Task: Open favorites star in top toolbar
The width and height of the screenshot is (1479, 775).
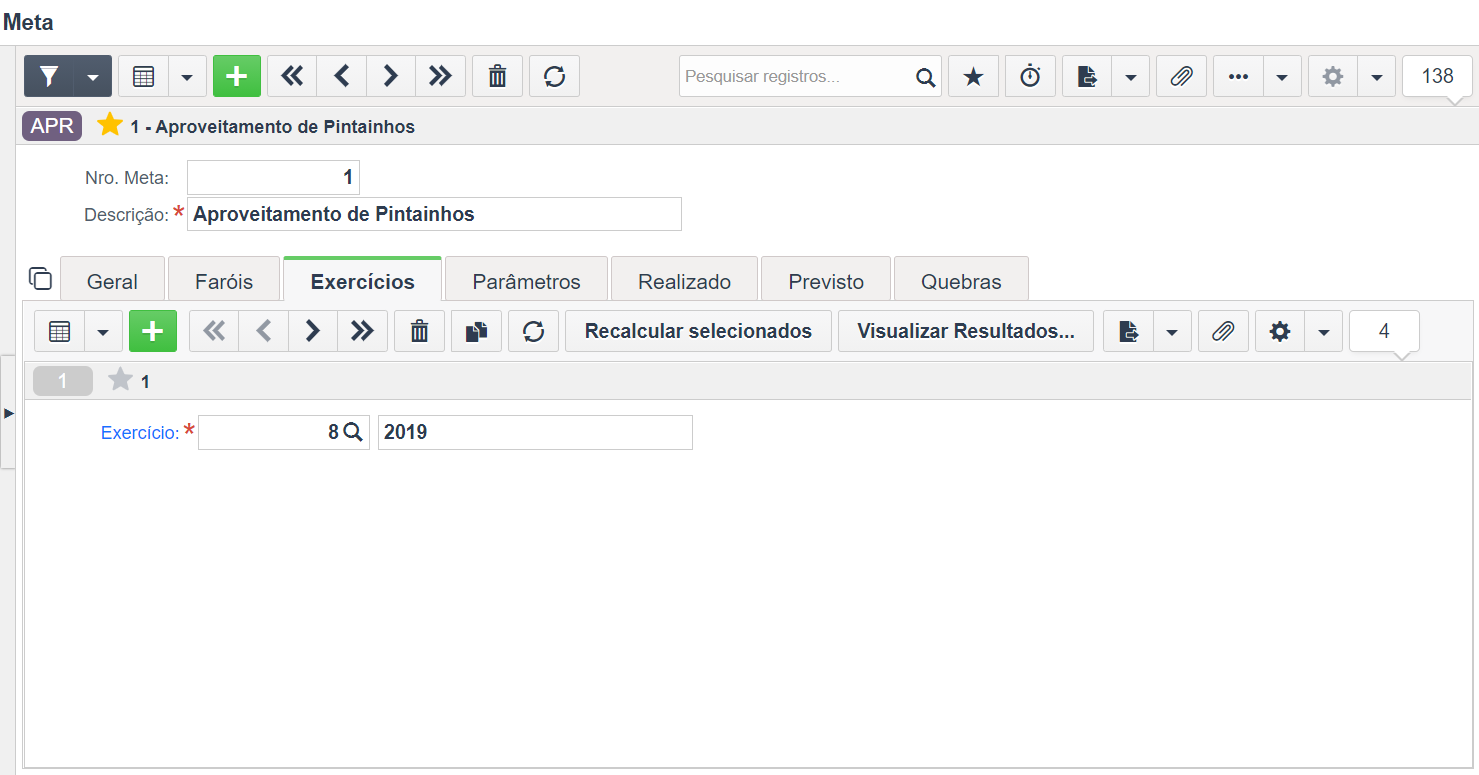Action: [973, 76]
